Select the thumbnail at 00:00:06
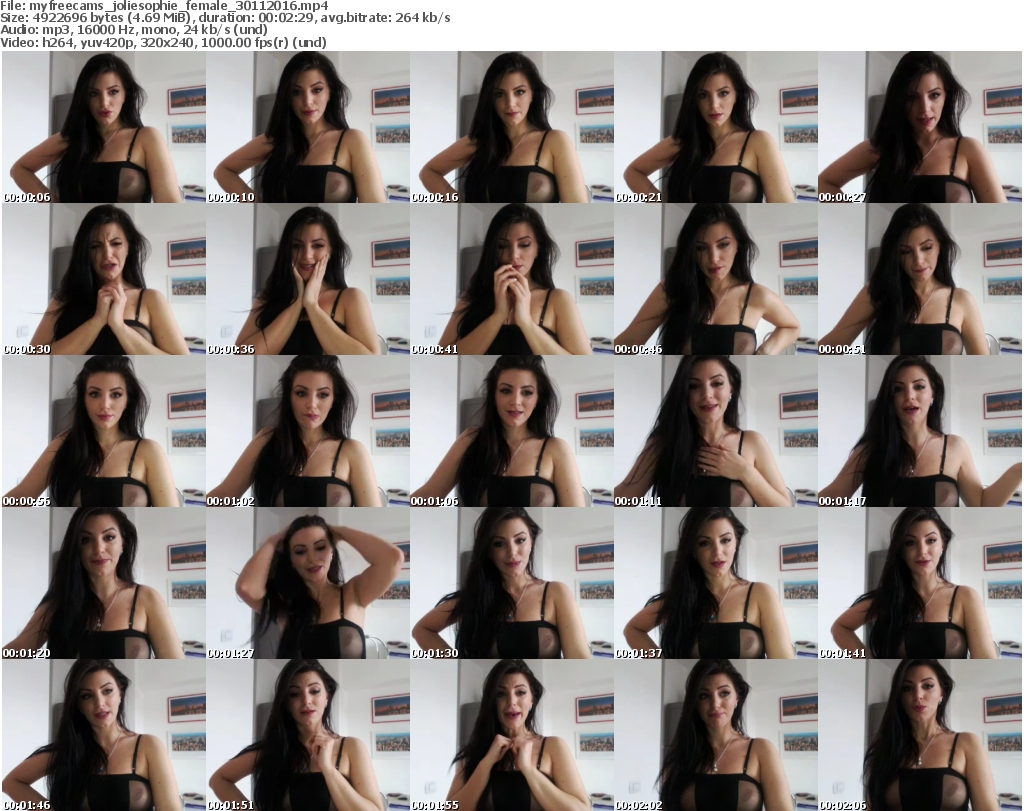The width and height of the screenshot is (1024, 811). (104, 127)
